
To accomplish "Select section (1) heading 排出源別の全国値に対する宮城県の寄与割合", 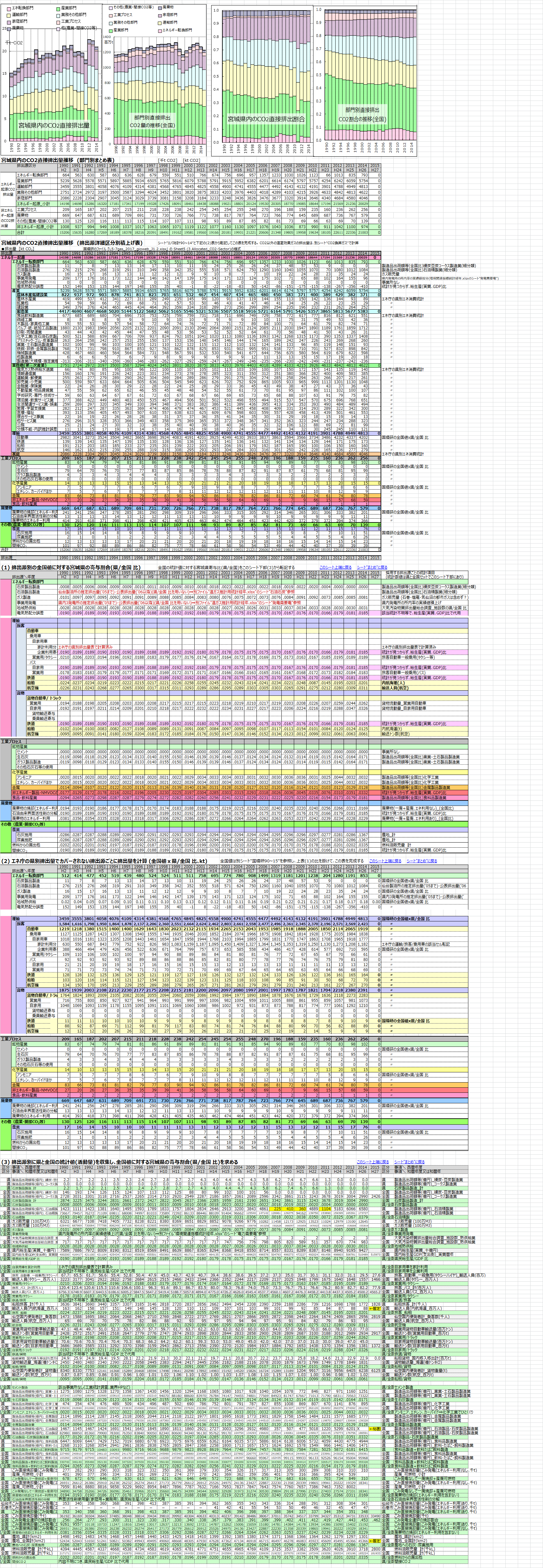I will pyautogui.click(x=71, y=567).
